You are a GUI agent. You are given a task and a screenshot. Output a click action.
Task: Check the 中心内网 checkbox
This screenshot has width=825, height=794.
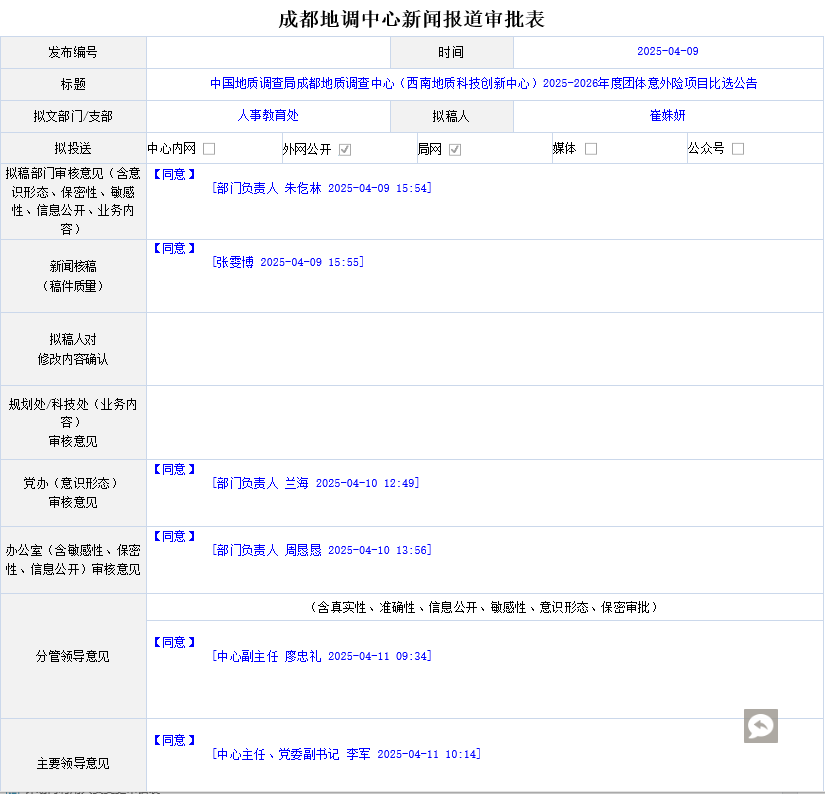(209, 149)
